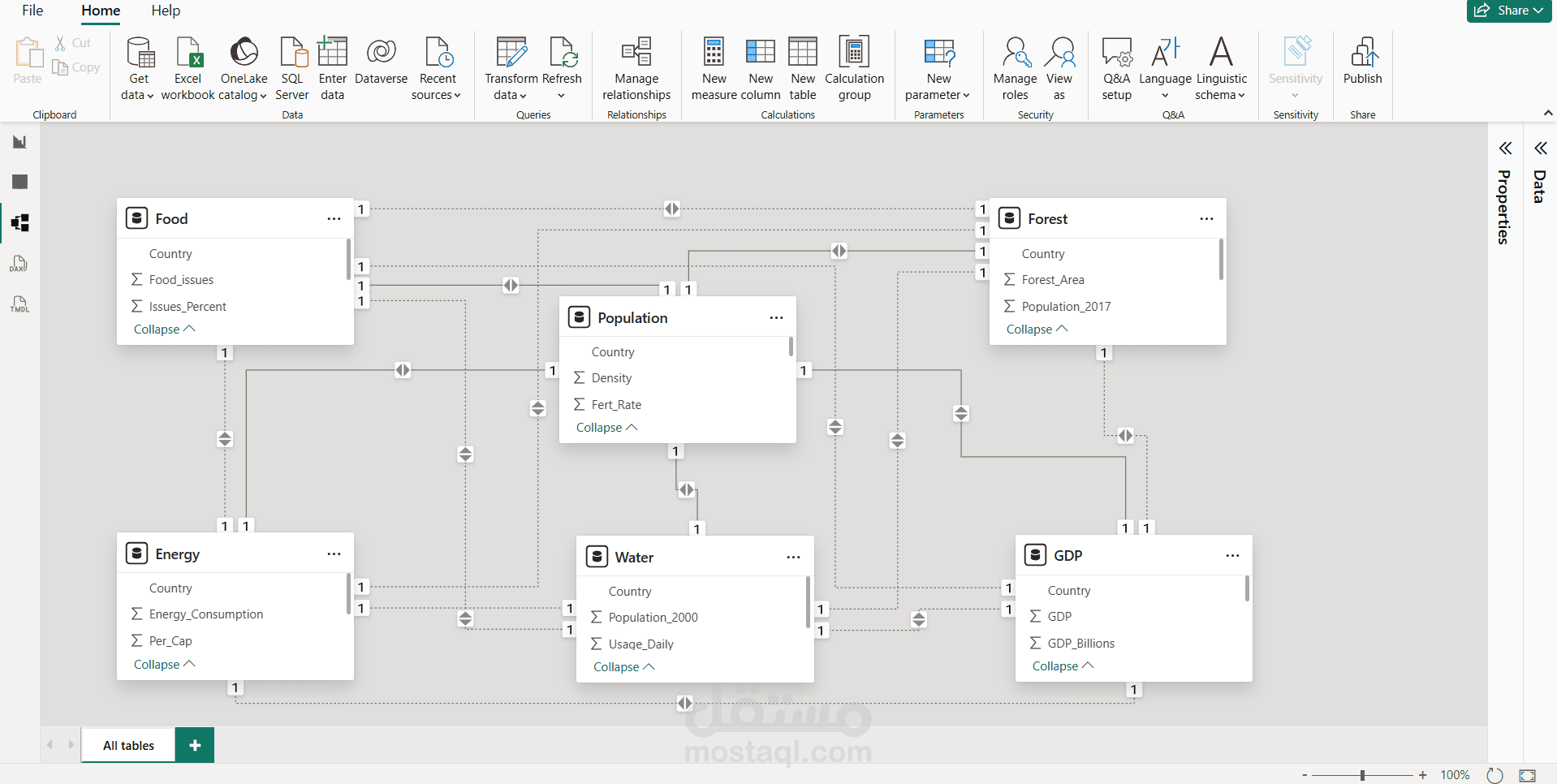The height and width of the screenshot is (784, 1557).
Task: Launch the Transform data editor icon
Action: pos(511,52)
